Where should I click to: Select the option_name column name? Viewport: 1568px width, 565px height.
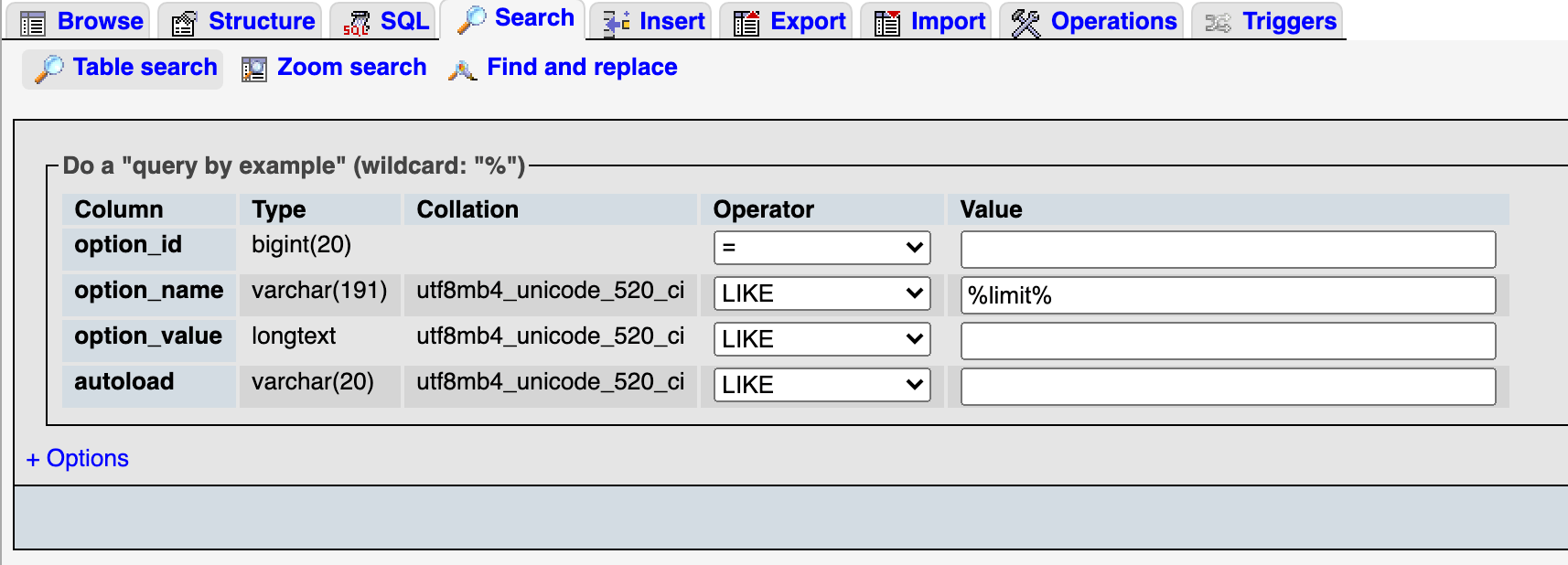[x=149, y=291]
